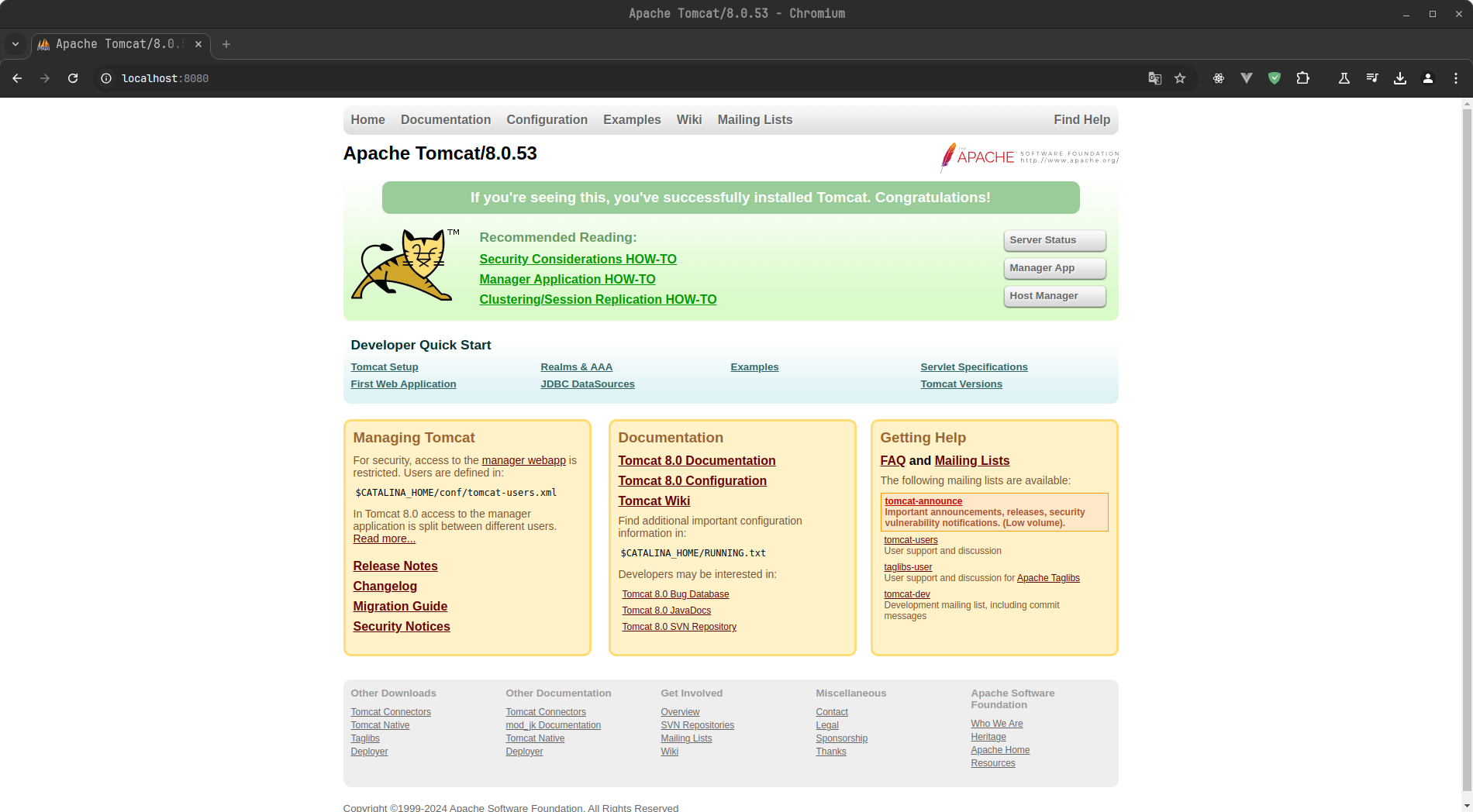Image resolution: width=1473 pixels, height=812 pixels.
Task: Click the Apache Software Foundation feather logo
Action: point(1029,157)
